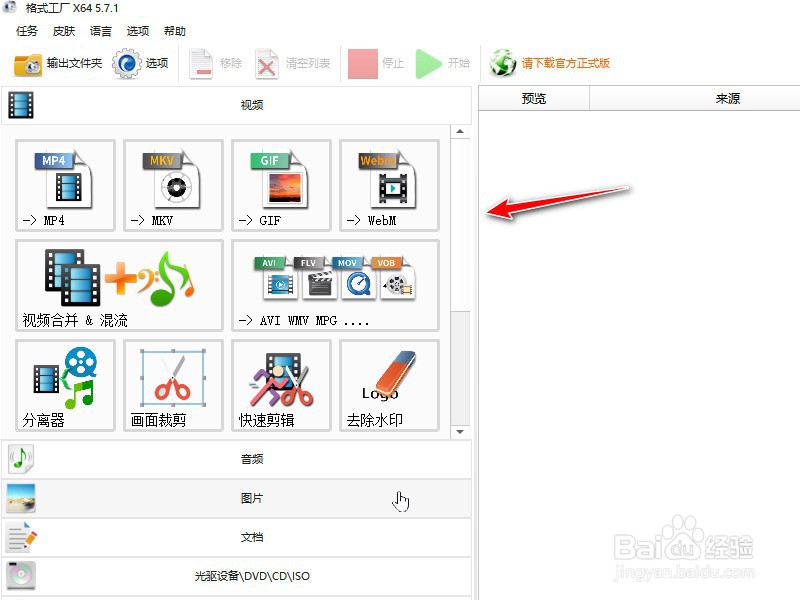
Task: Open the 画面裁剪 crop tool
Action: pos(172,385)
